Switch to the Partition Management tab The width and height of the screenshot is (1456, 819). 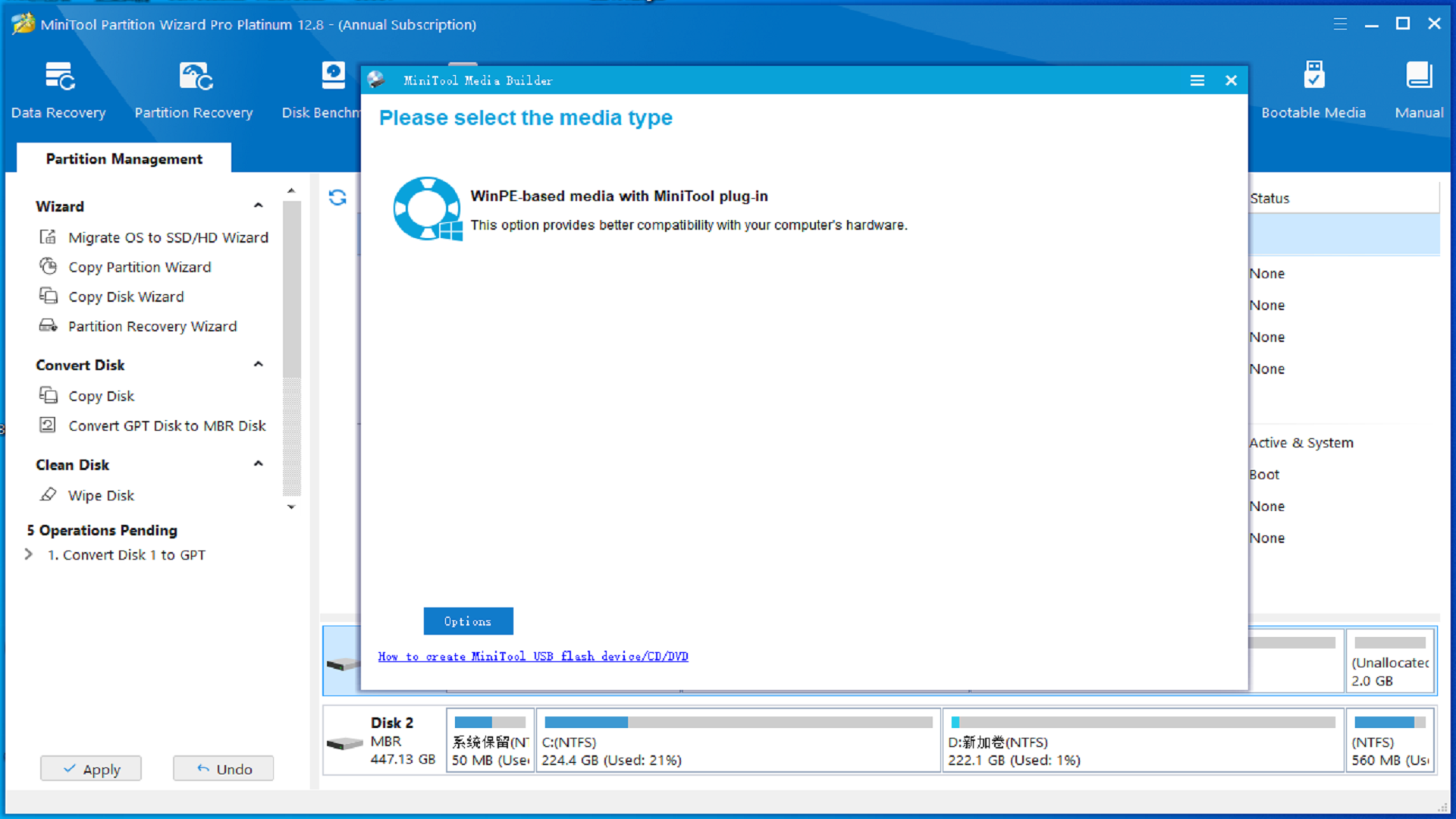pos(124,158)
